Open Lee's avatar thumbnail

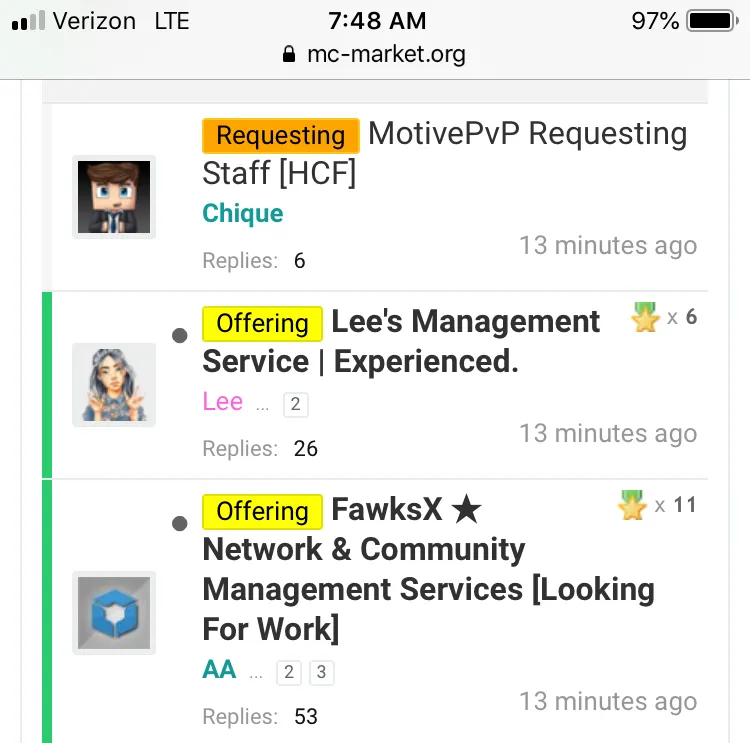(x=114, y=385)
